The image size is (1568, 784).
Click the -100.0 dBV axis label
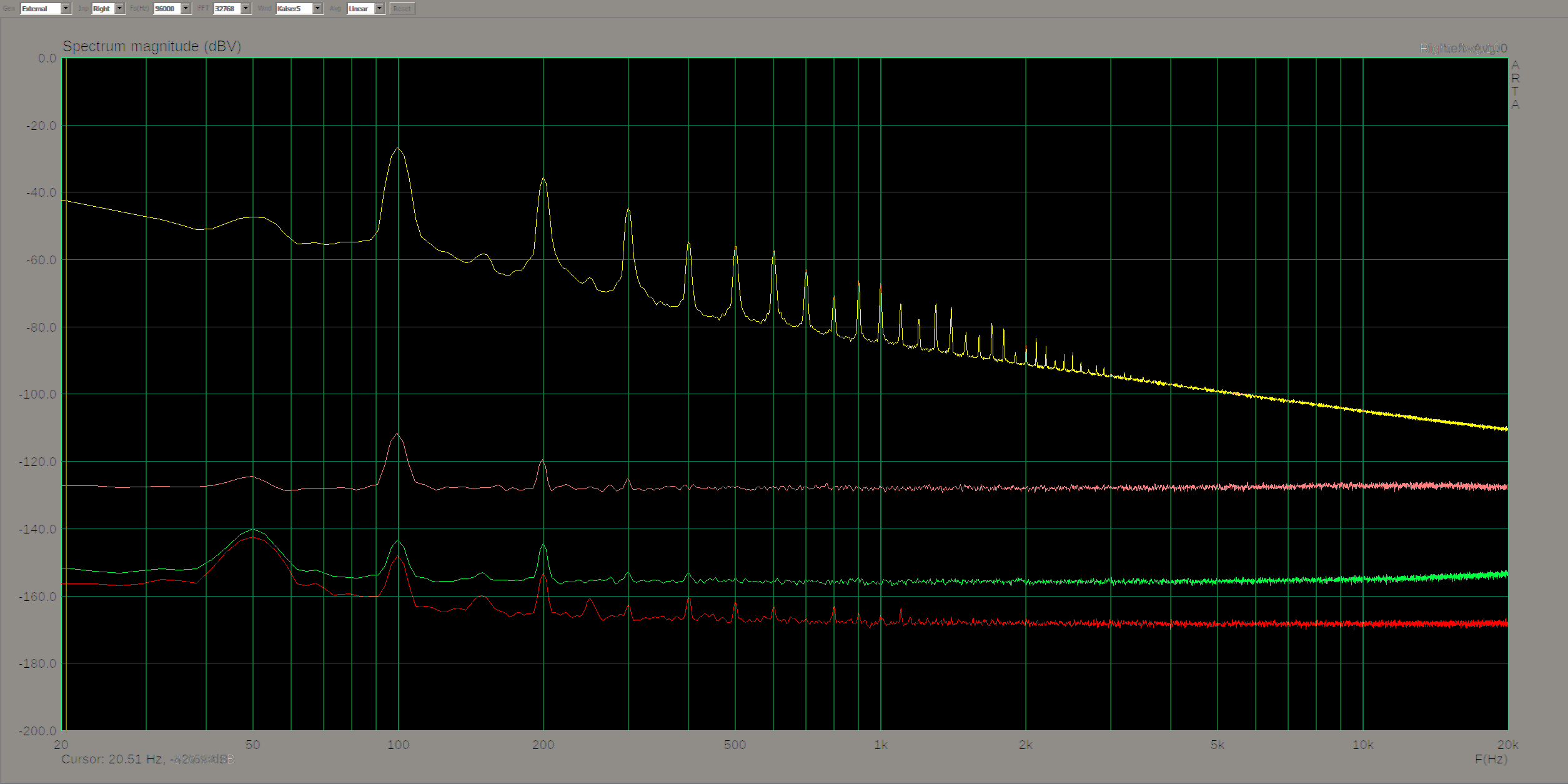[37, 394]
